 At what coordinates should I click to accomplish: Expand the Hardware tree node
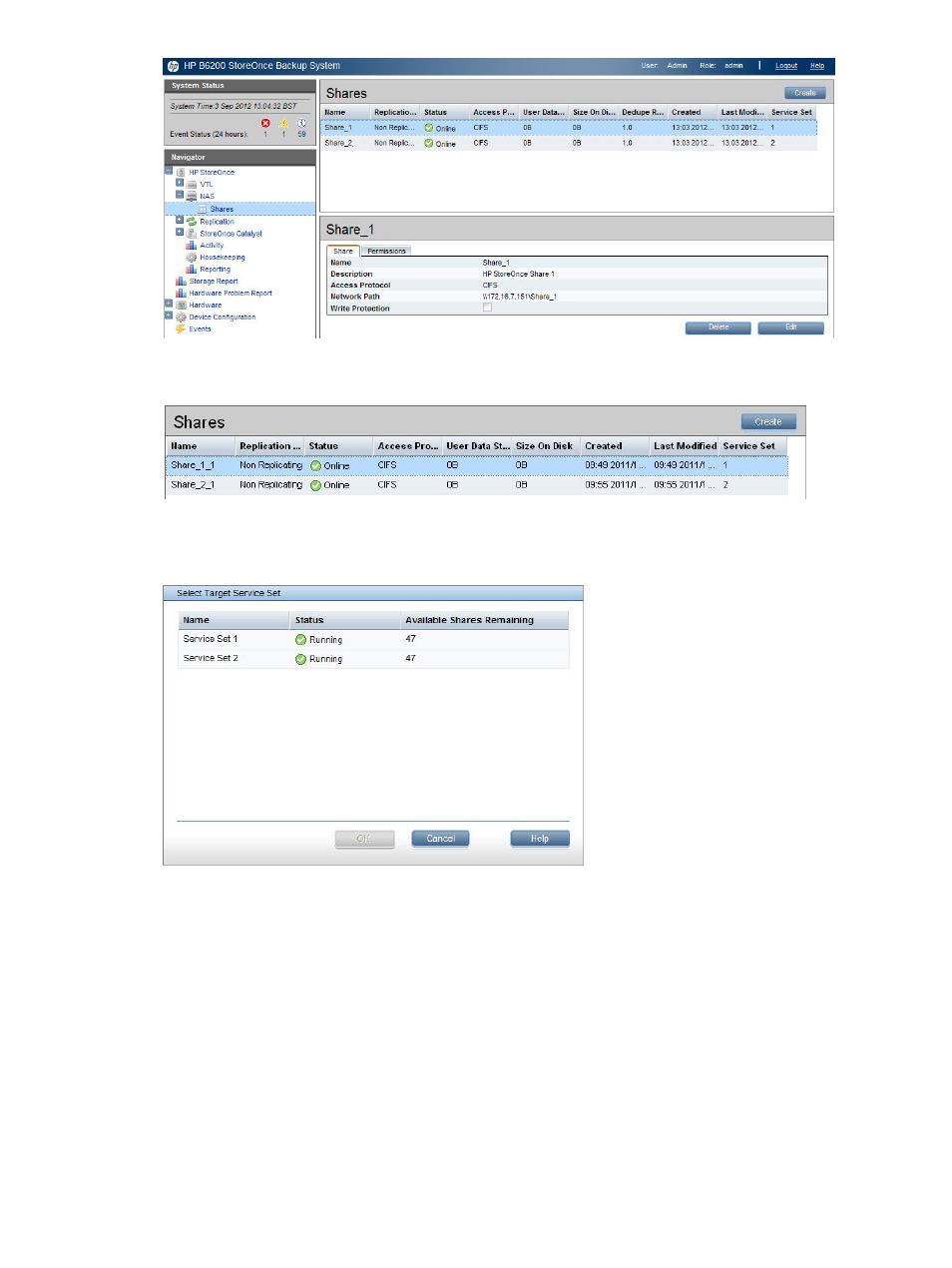pos(169,304)
